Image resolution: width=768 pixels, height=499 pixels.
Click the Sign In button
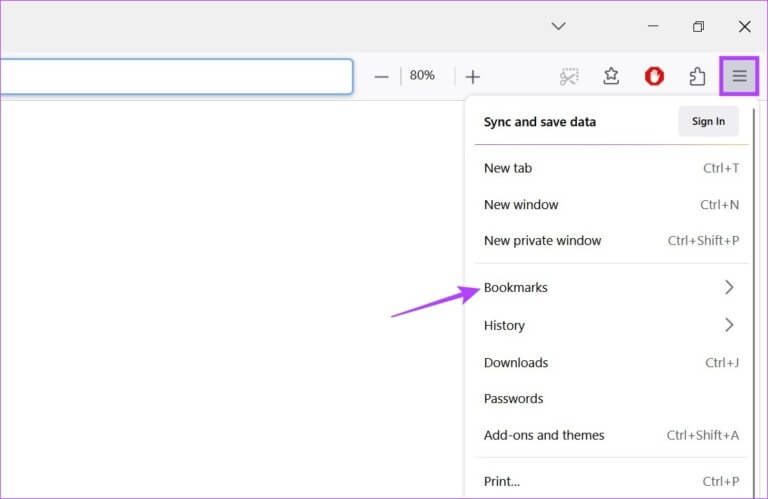(x=708, y=121)
